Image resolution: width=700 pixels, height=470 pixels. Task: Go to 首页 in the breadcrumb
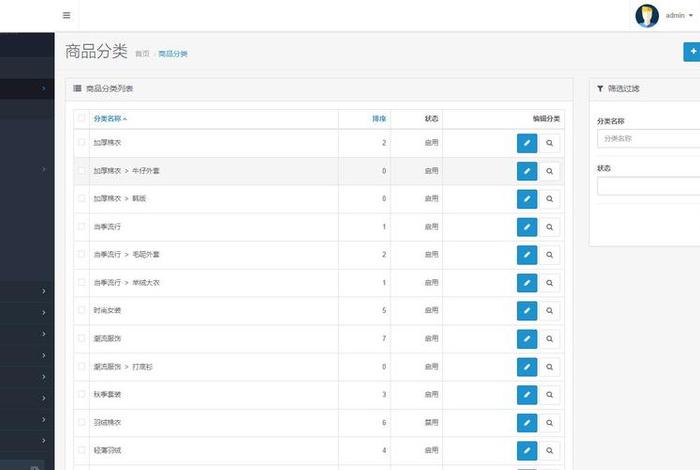142,54
